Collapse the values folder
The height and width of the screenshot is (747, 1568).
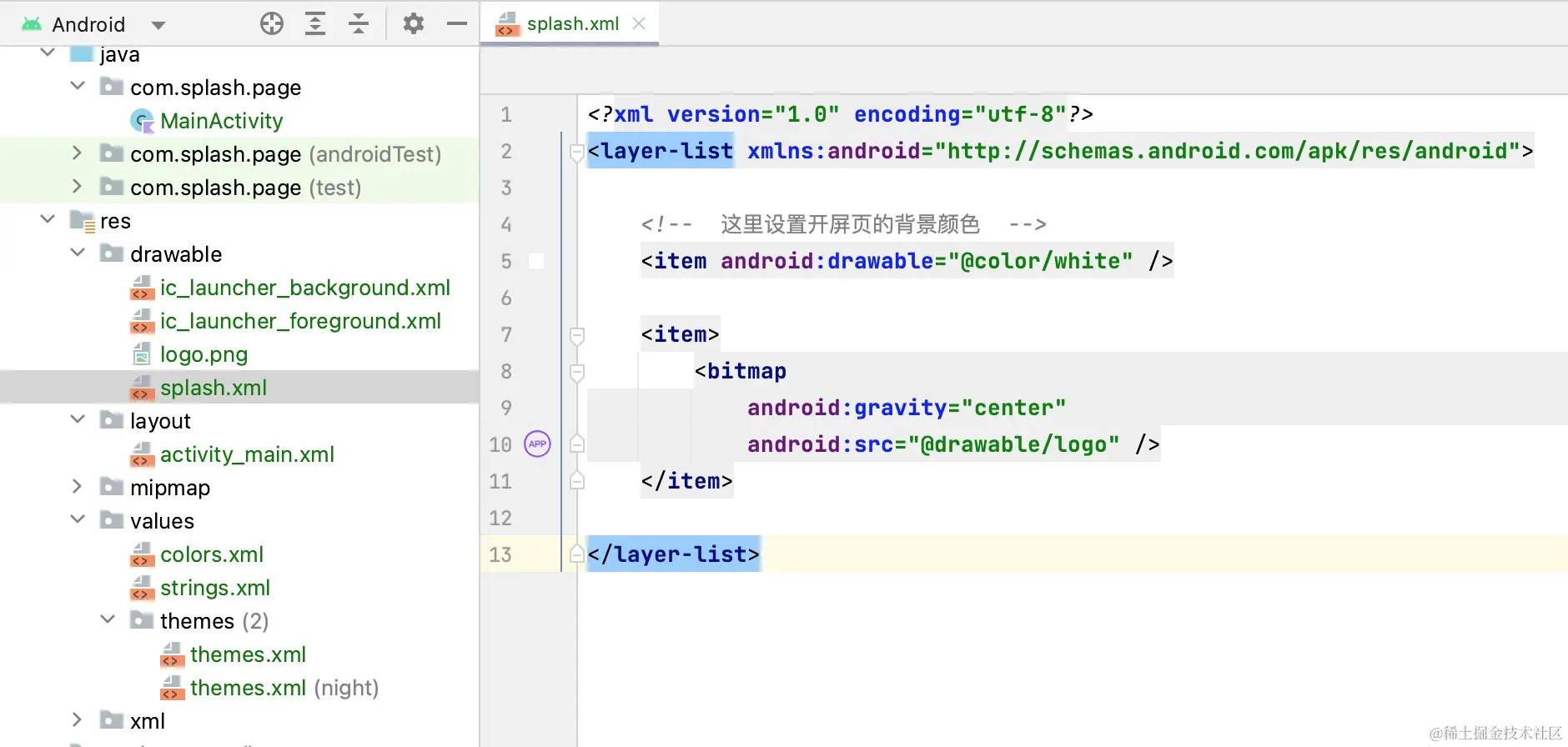78,519
